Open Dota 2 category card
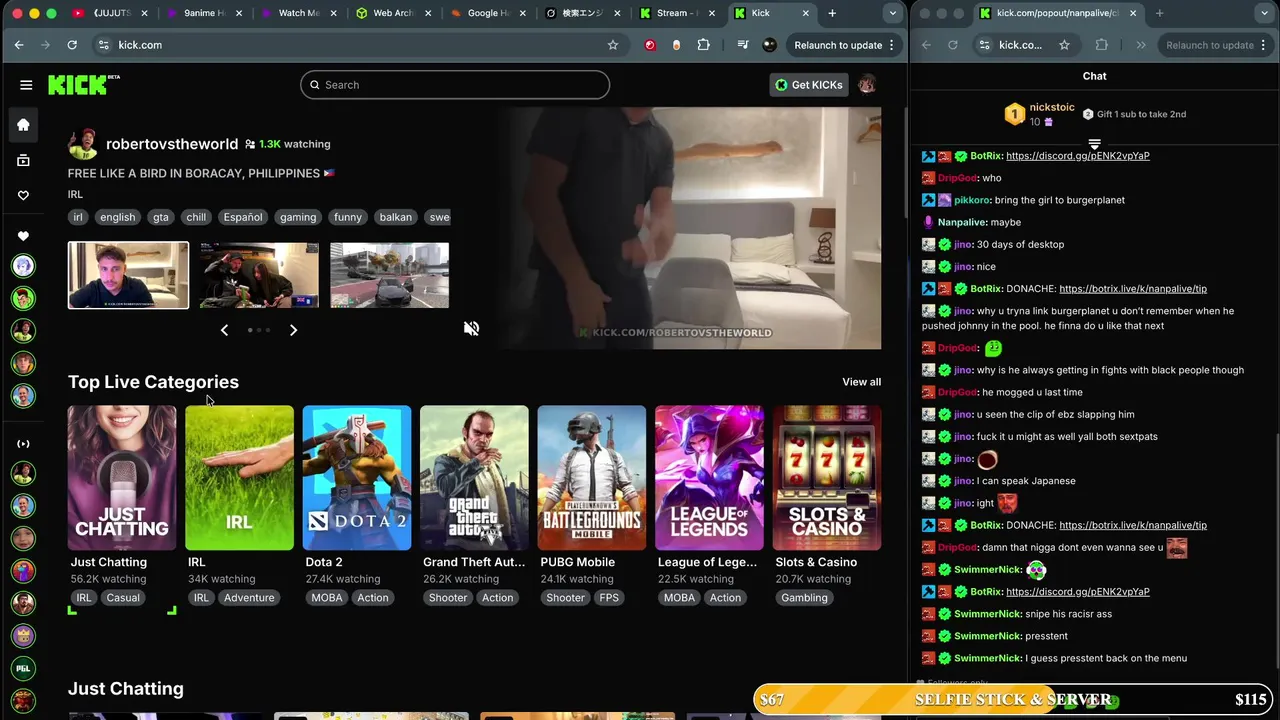Viewport: 1280px width, 720px height. click(x=357, y=478)
